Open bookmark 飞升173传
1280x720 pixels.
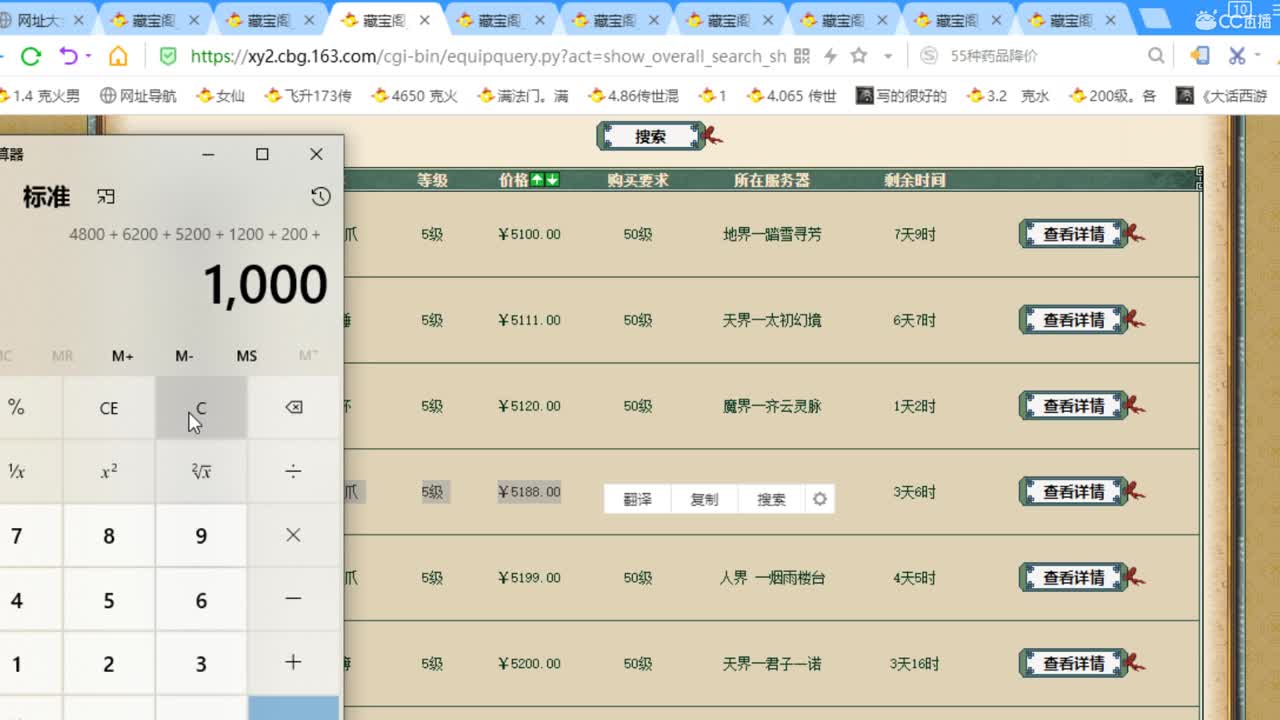(308, 96)
